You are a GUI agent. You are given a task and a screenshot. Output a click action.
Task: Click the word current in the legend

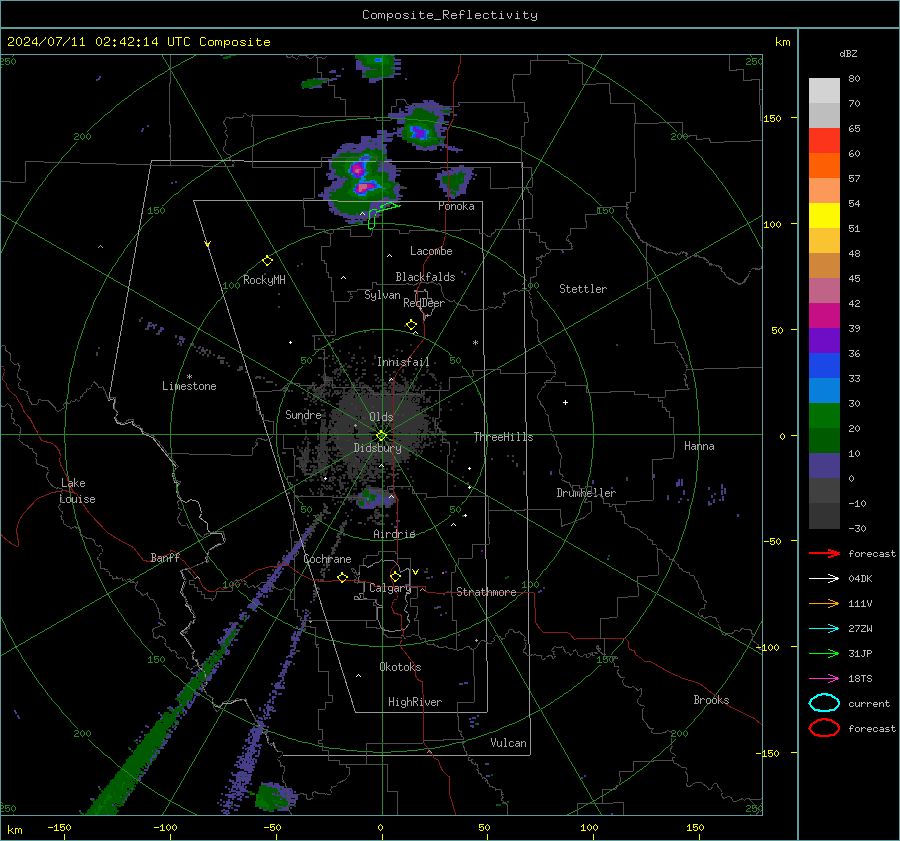(869, 703)
